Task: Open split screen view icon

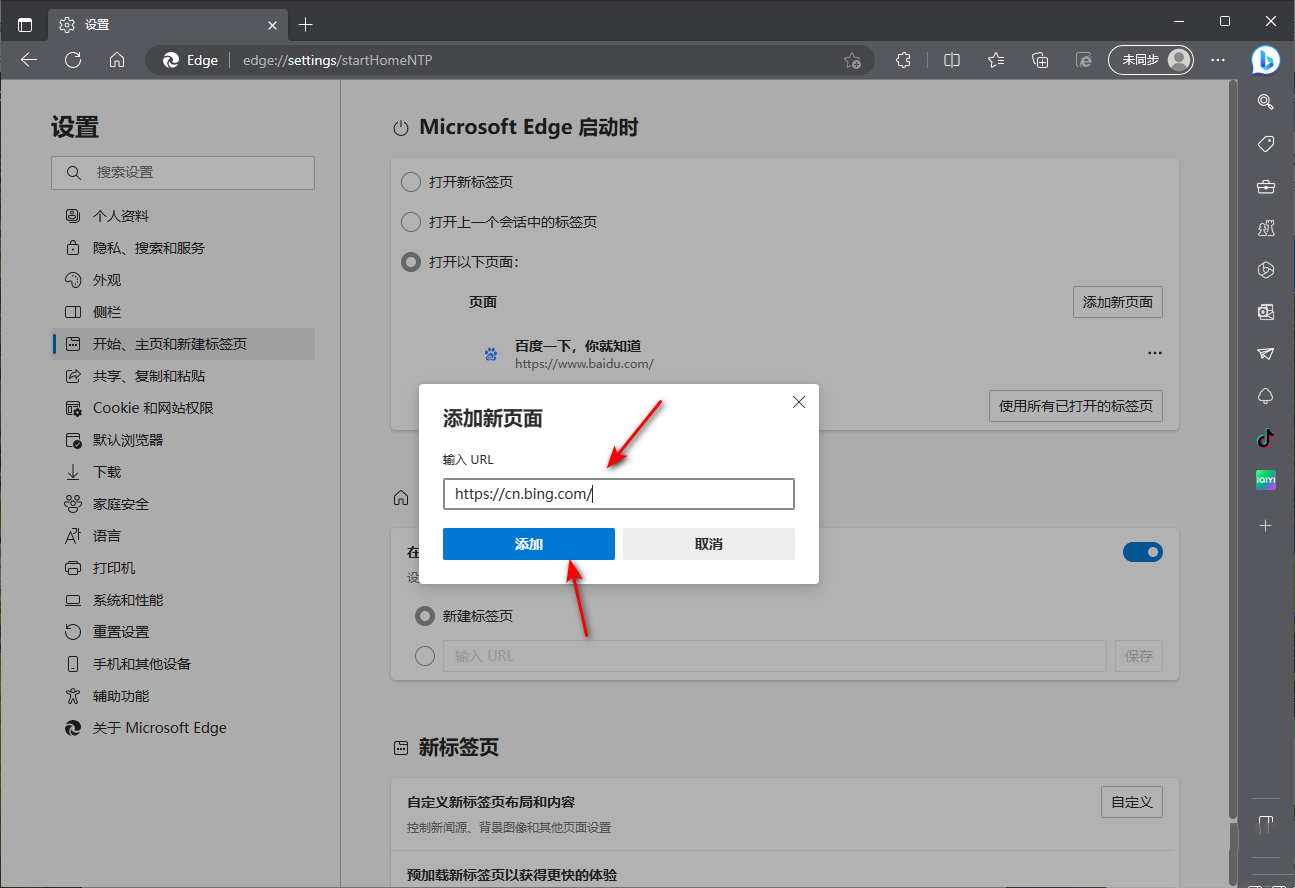Action: (952, 60)
